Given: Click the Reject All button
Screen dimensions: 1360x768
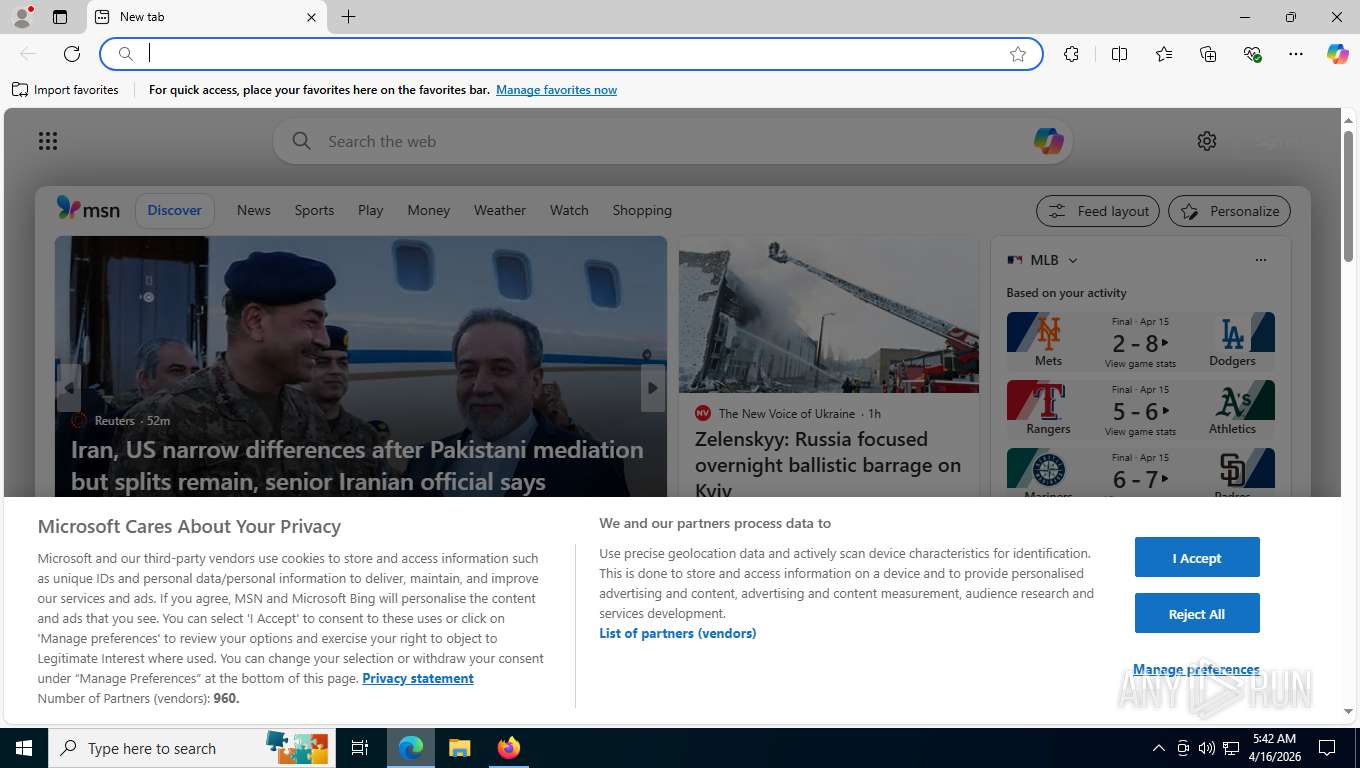Looking at the screenshot, I should pos(1197,613).
